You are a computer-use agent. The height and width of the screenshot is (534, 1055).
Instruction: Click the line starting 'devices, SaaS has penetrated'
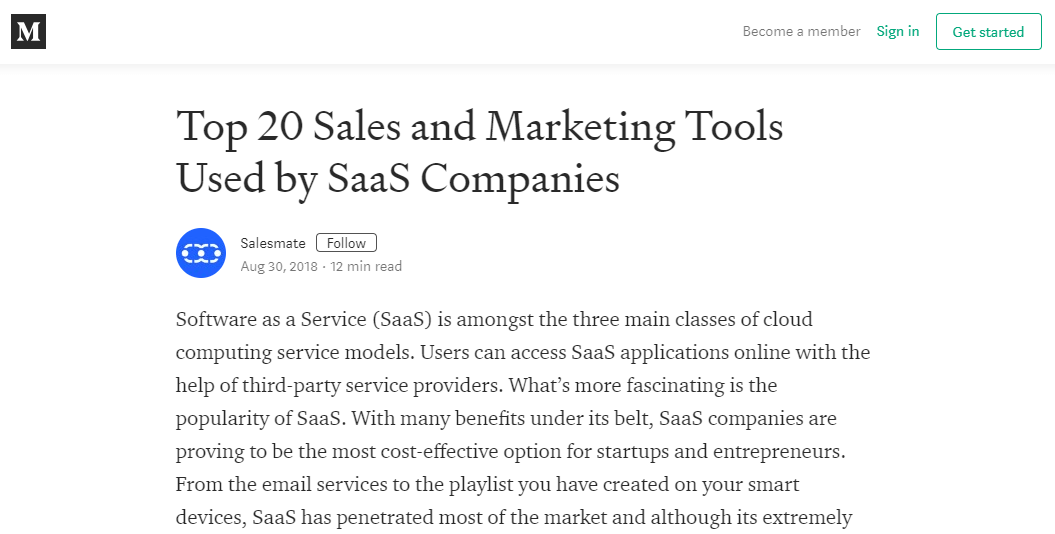coord(514,517)
